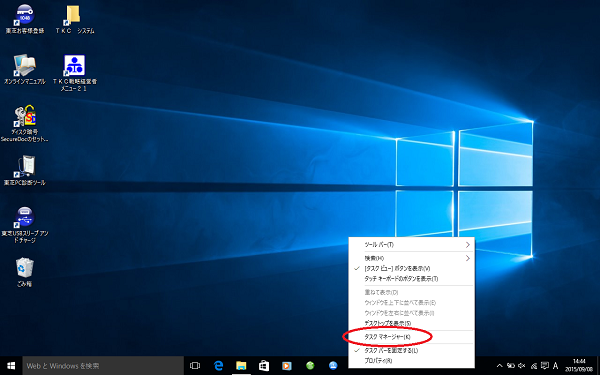Click the date 2015/09/08 in taskbar
The height and width of the screenshot is (375, 600).
coord(580,370)
